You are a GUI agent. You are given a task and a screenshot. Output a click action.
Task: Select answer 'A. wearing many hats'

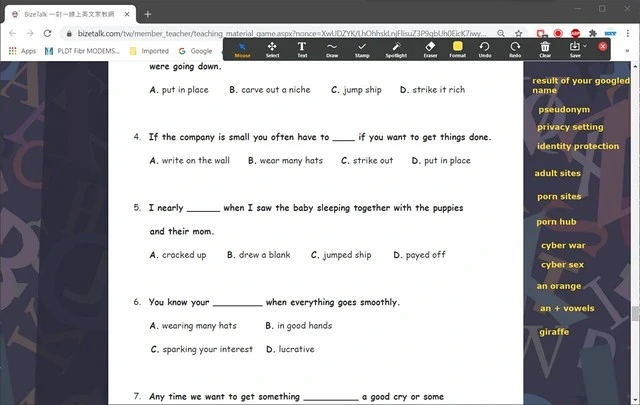[193, 326]
